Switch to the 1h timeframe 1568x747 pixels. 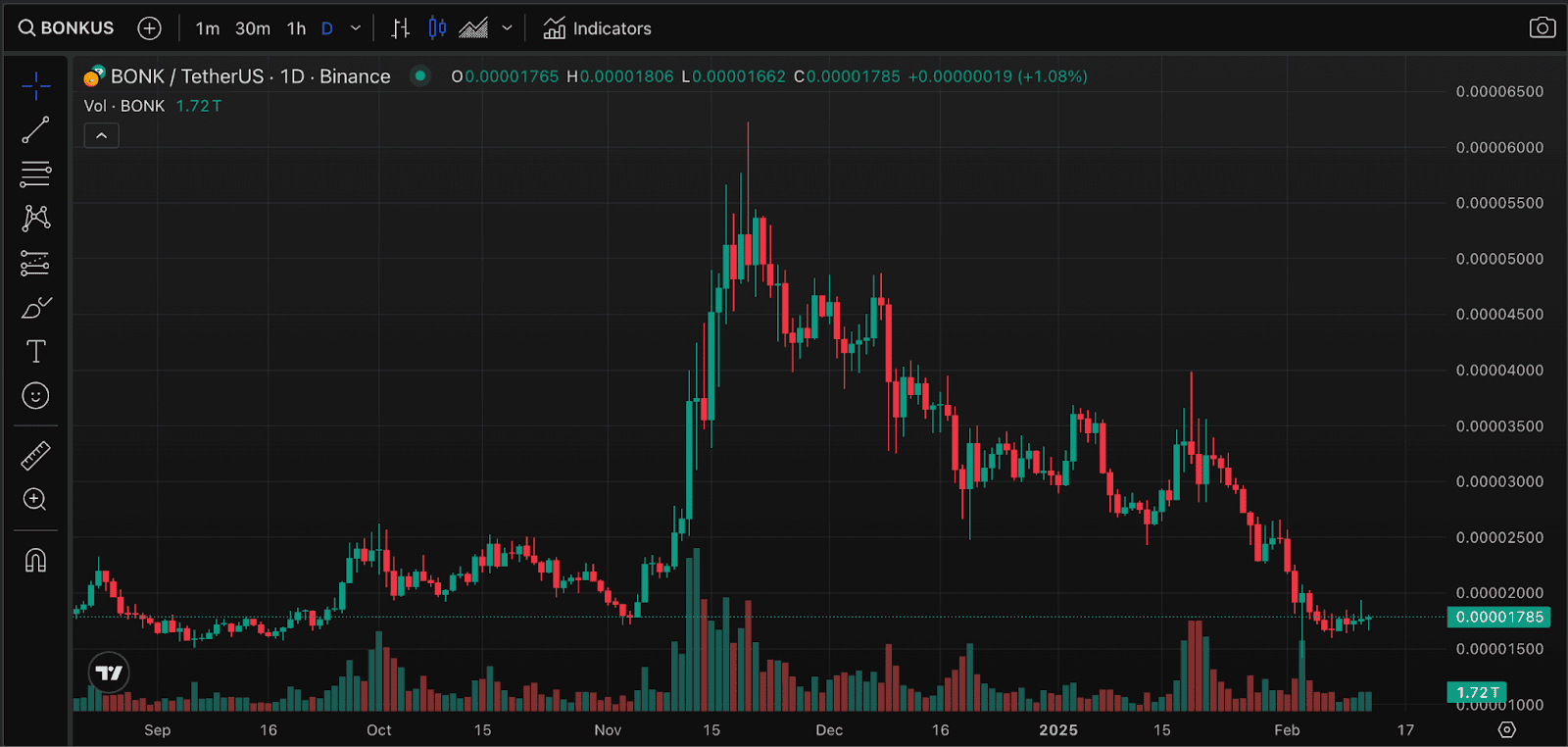coord(296,28)
